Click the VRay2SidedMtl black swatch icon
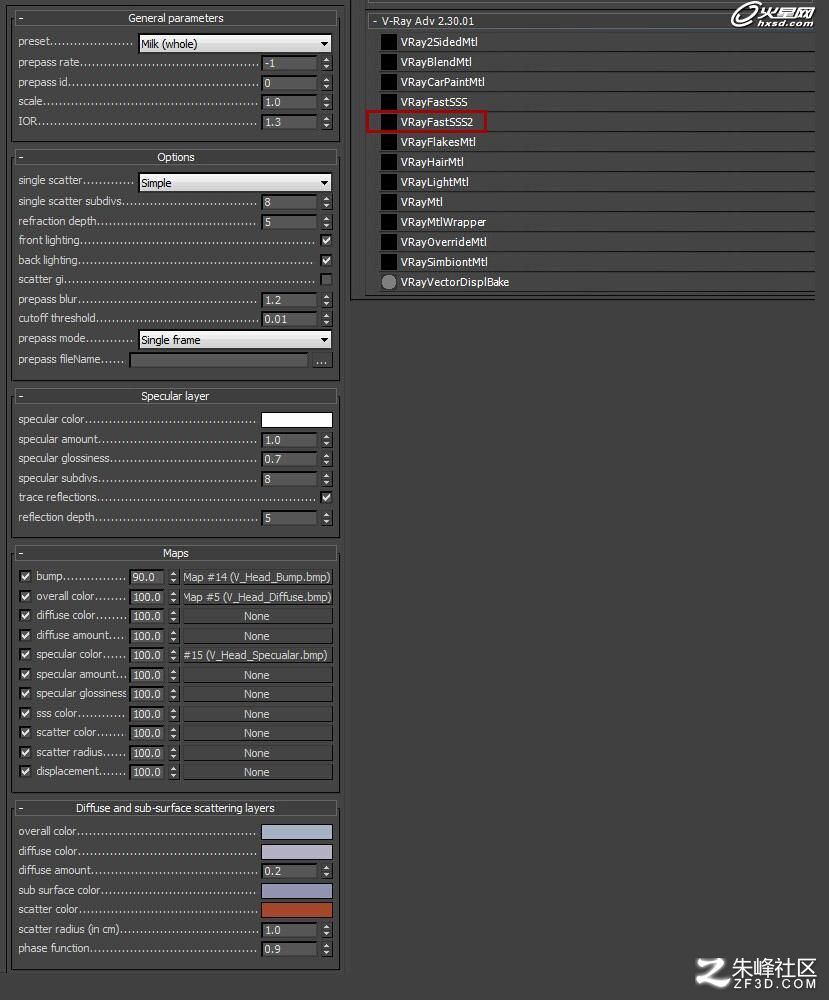Image resolution: width=829 pixels, height=1000 pixels. (388, 42)
